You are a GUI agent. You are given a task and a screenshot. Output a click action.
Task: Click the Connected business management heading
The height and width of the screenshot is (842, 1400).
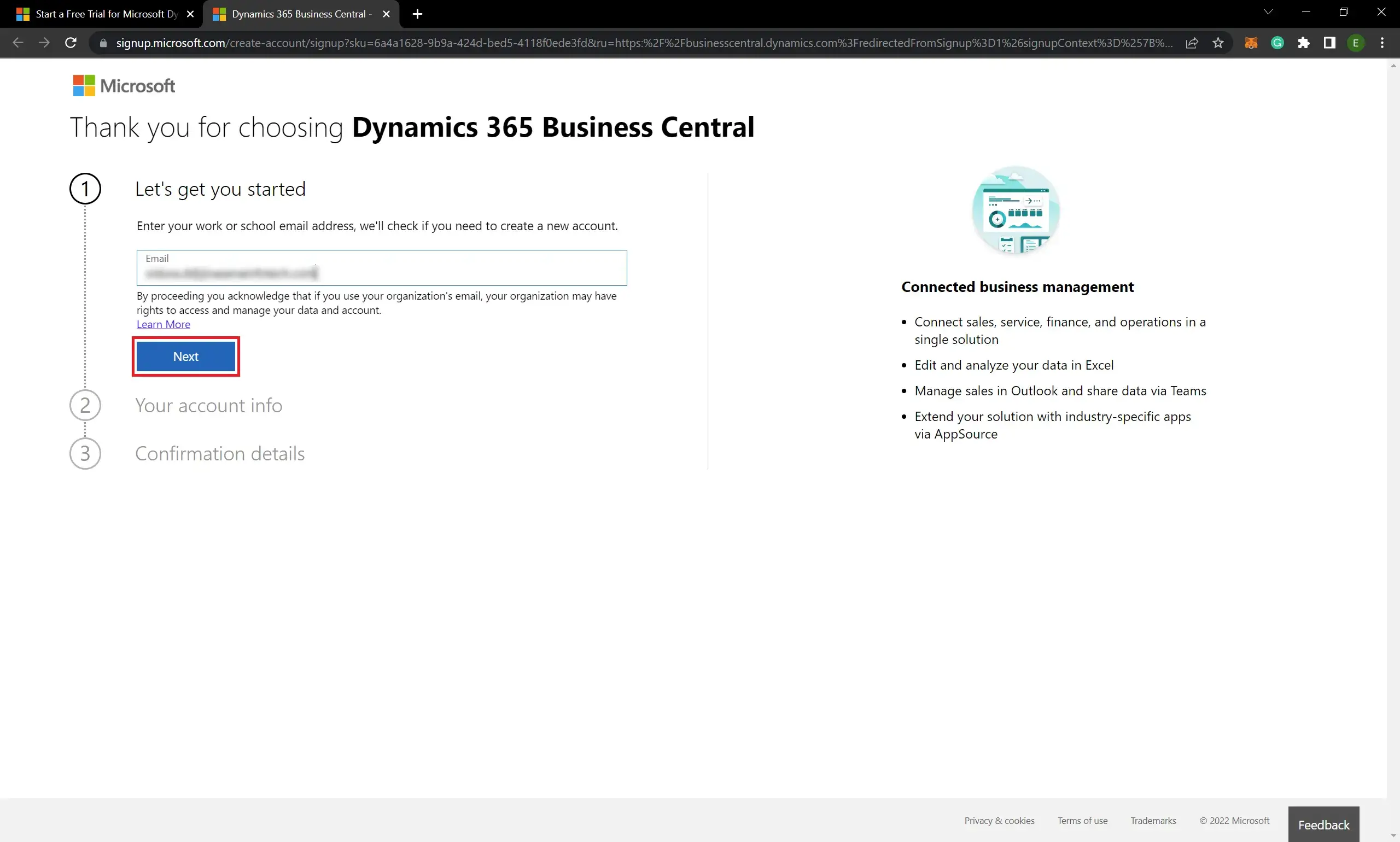pyautogui.click(x=1017, y=287)
